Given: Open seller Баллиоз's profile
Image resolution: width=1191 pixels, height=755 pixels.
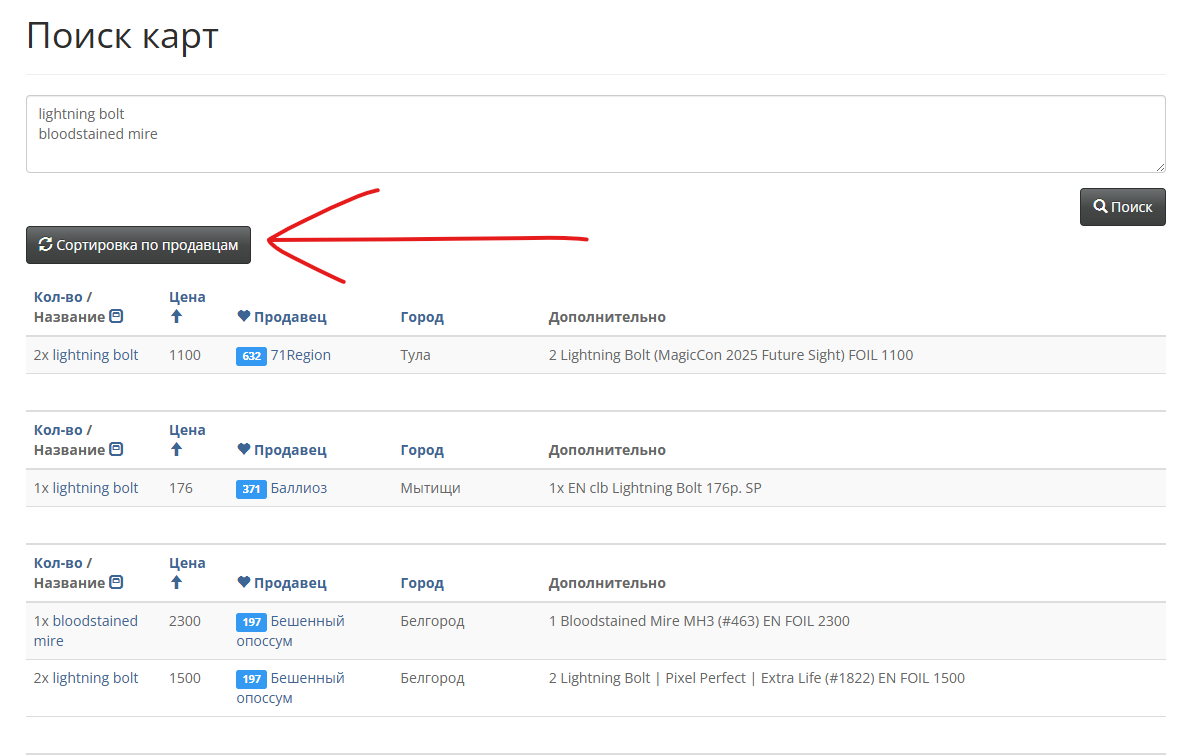Looking at the screenshot, I should point(298,488).
